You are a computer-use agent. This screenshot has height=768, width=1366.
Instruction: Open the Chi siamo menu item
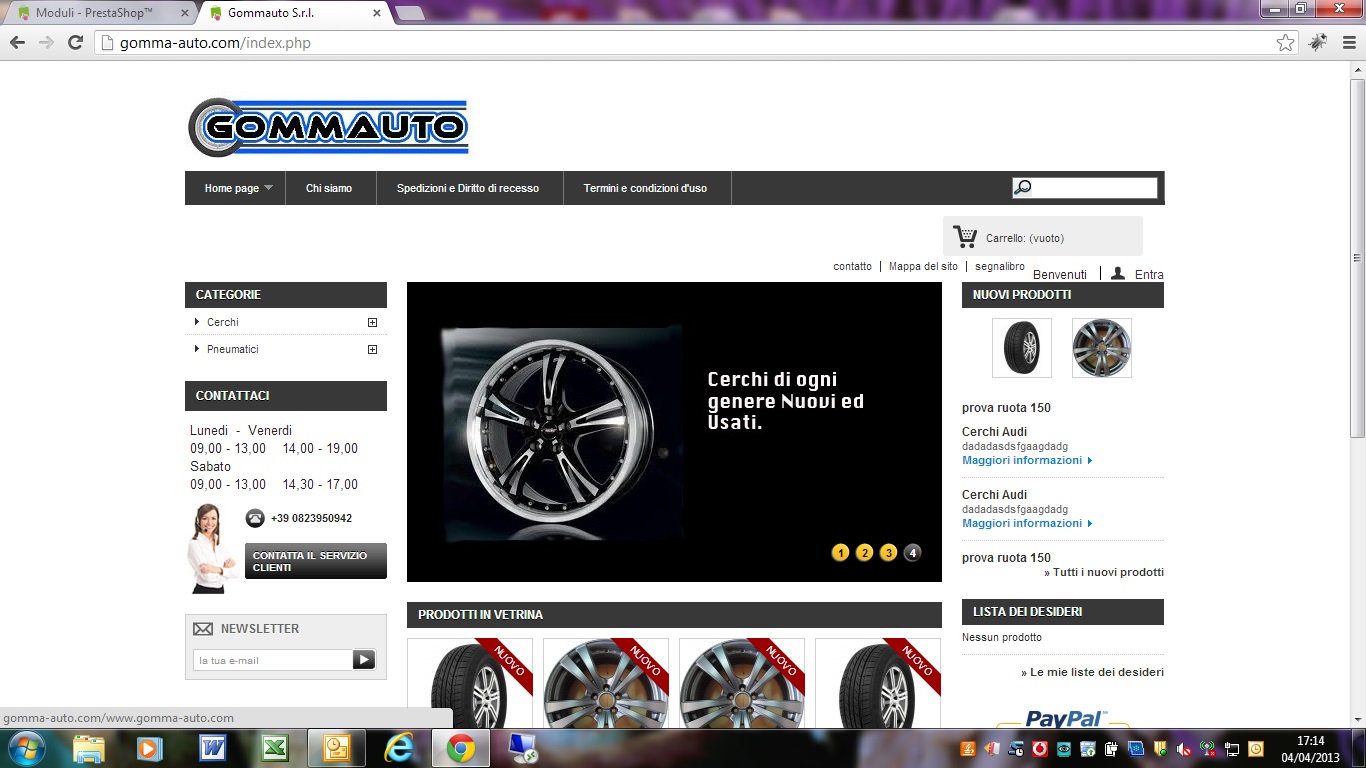(x=329, y=188)
